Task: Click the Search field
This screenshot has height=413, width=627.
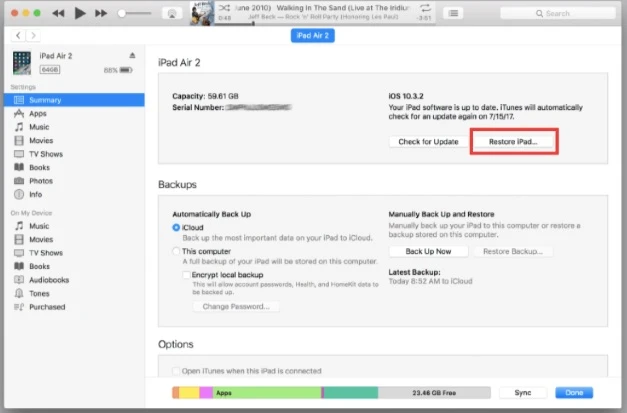Action: pos(558,14)
